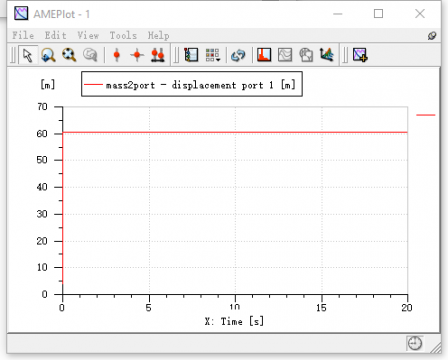Screen dimensions: 448x360
Task: Add a crosshair cursor marker
Action: [x=137, y=55]
